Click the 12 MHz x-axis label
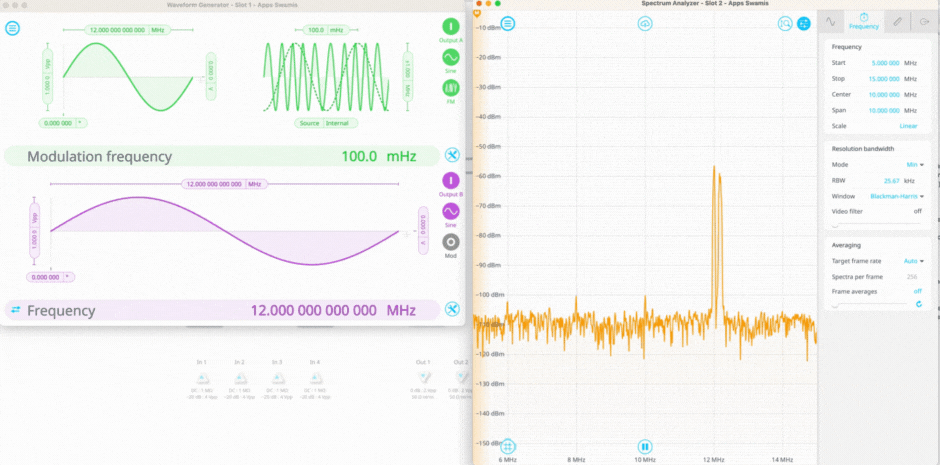The width and height of the screenshot is (940, 465). (712, 460)
